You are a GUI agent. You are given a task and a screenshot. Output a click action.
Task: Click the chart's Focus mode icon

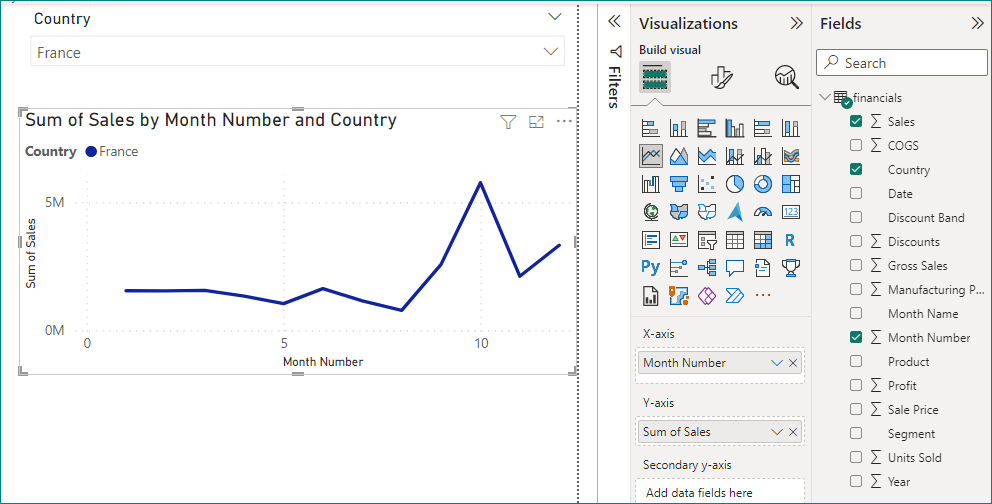536,122
